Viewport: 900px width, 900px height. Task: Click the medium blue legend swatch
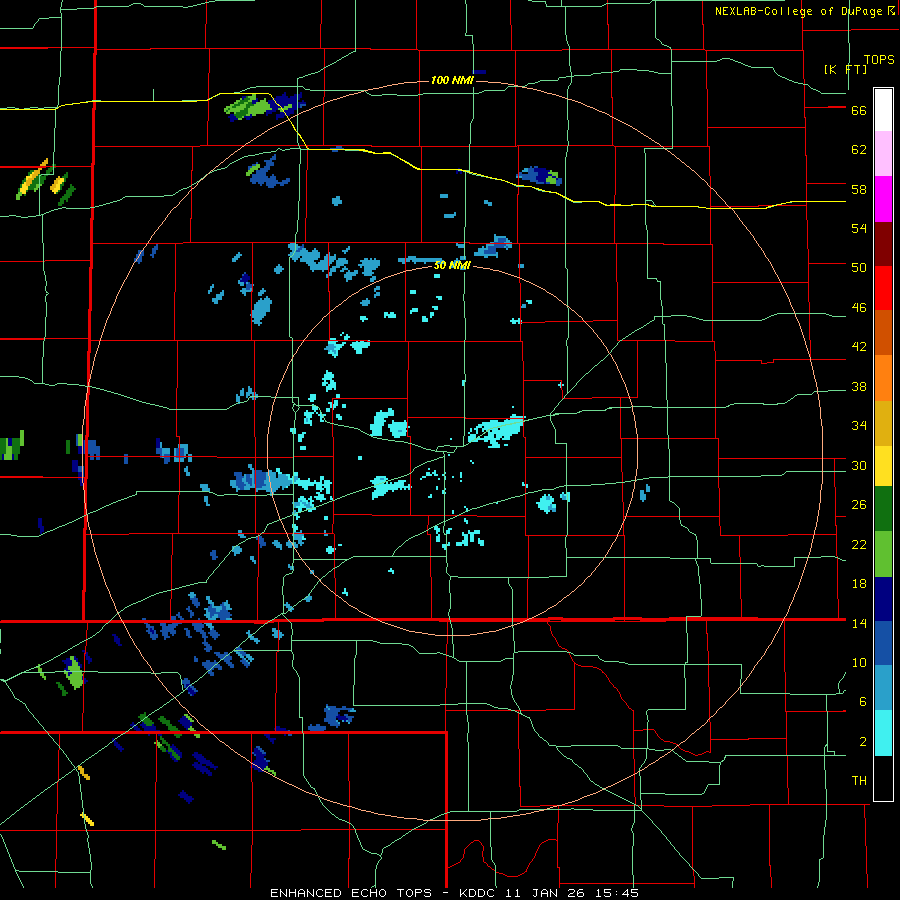click(883, 643)
